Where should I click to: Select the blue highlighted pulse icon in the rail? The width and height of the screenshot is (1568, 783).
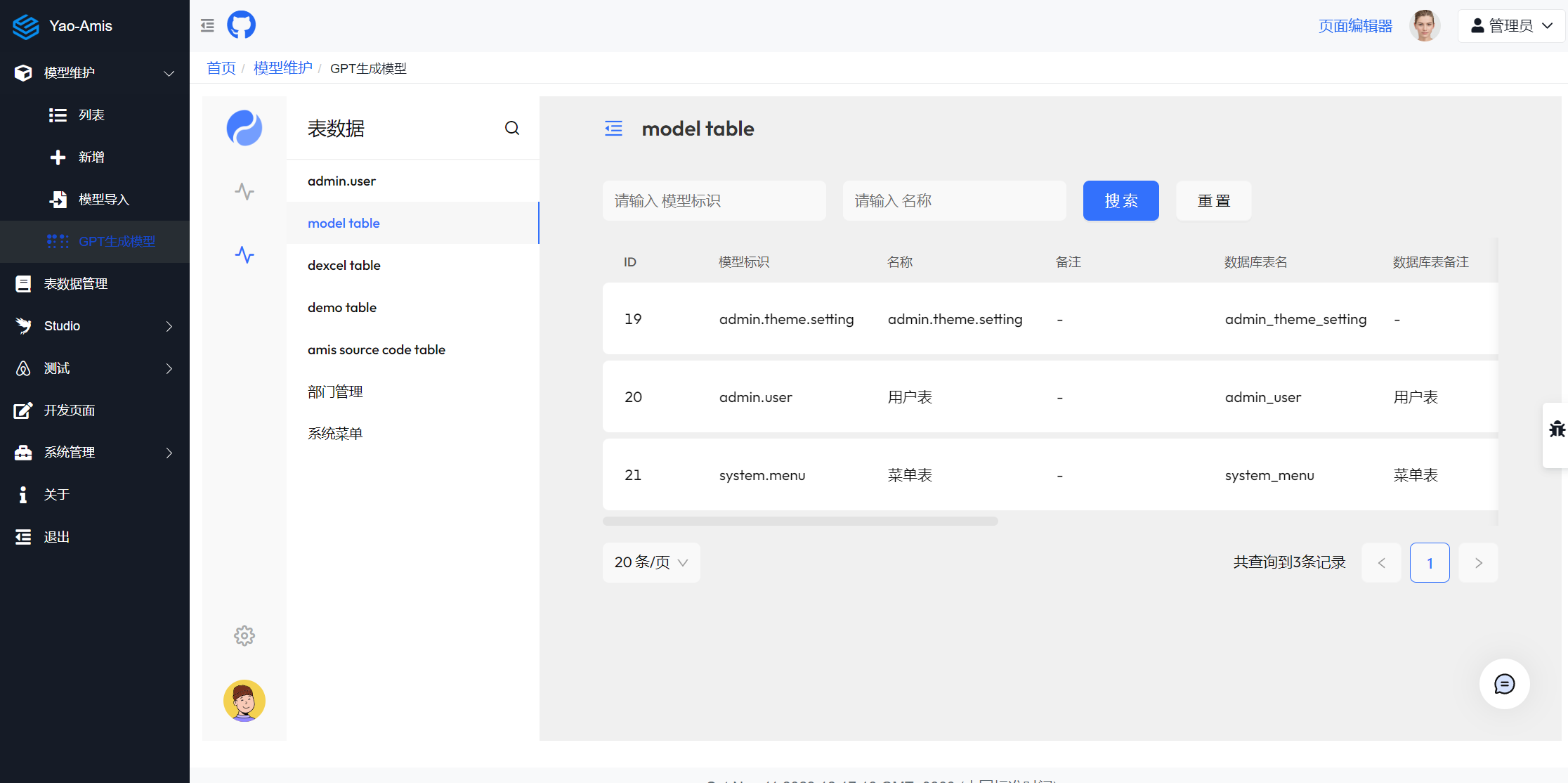(244, 254)
